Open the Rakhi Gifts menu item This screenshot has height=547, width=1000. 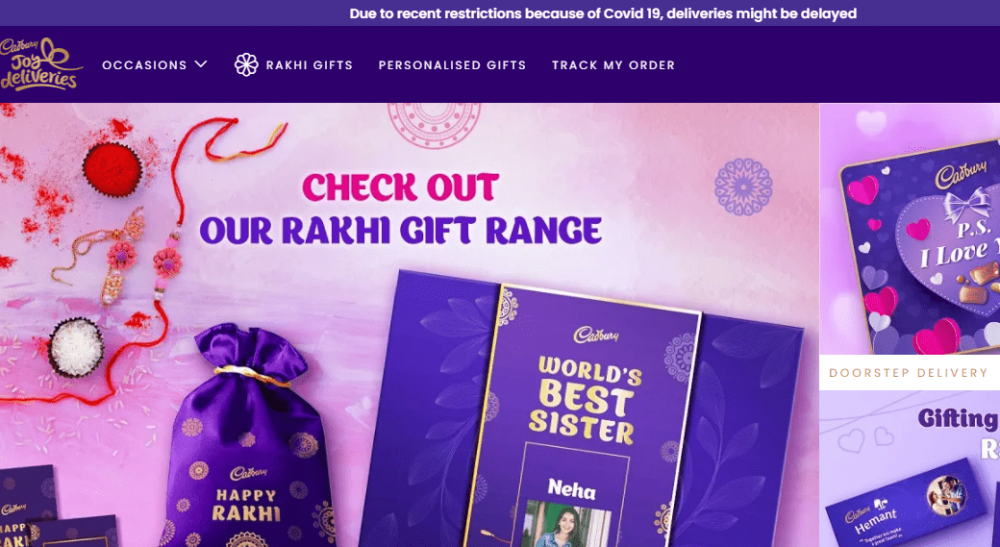tap(293, 65)
